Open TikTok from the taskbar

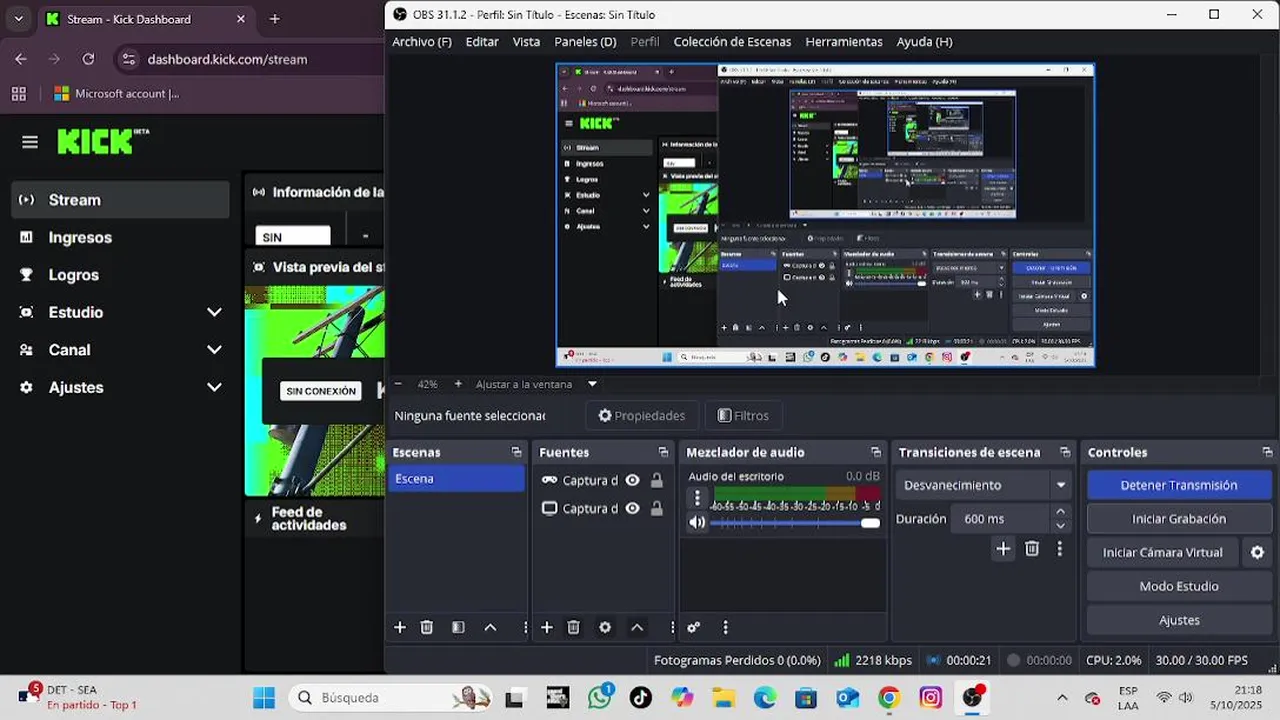[641, 697]
